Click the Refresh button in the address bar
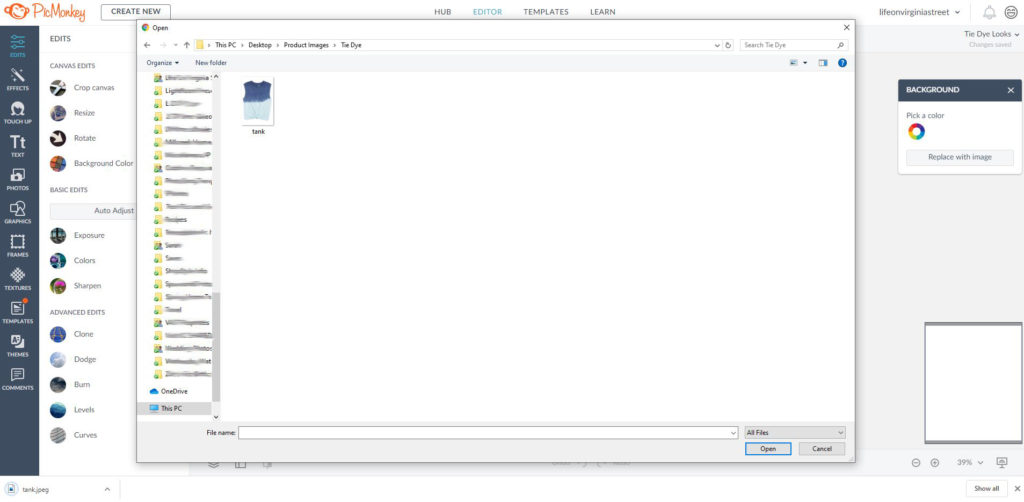The width and height of the screenshot is (1024, 502). (728, 45)
